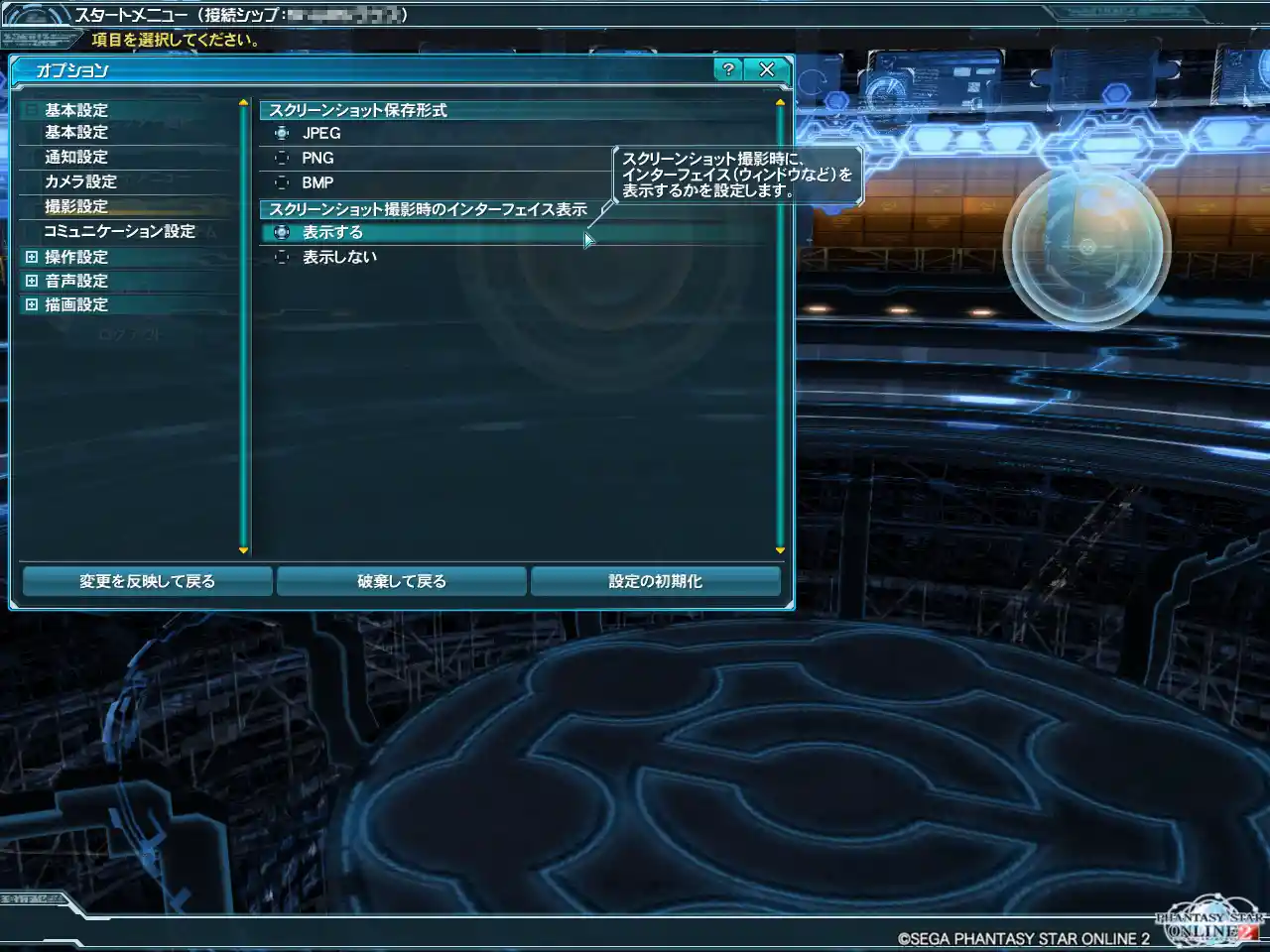Click the スタートメニュー title text
Screen dimensions: 1270x952
[x=131, y=15]
